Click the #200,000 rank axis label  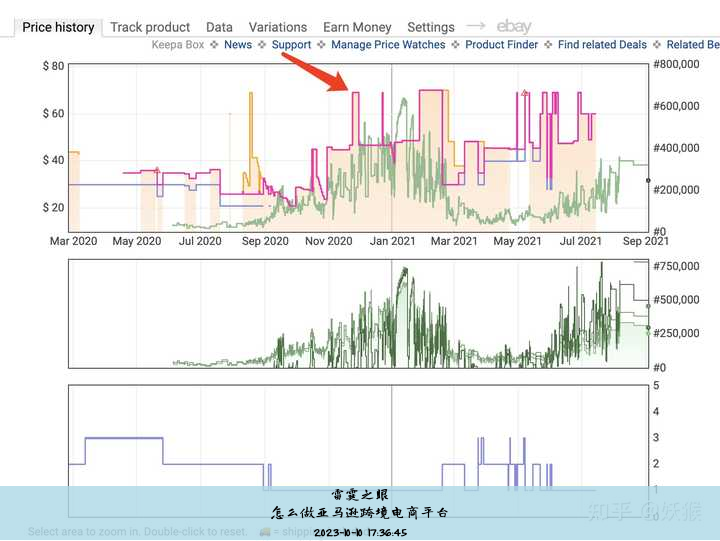point(676,190)
